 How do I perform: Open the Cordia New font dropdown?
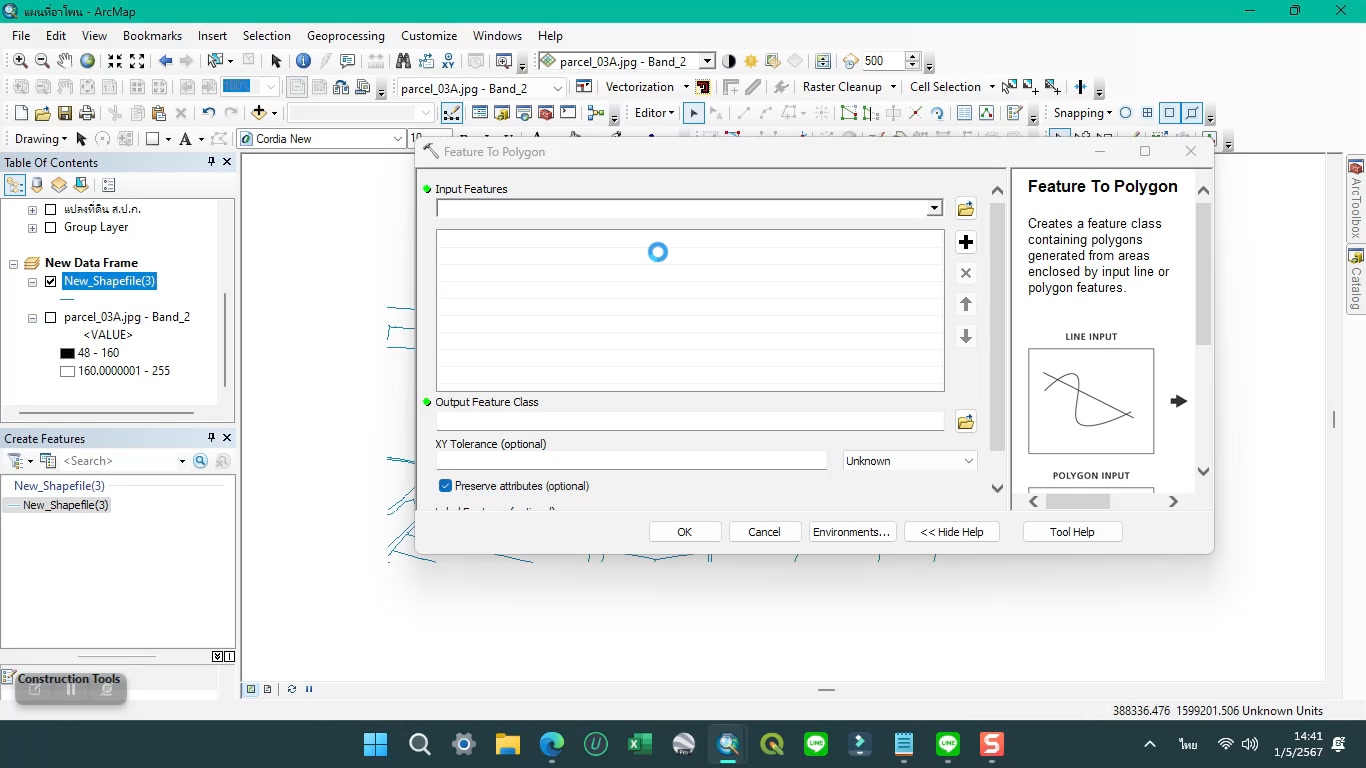pos(398,139)
